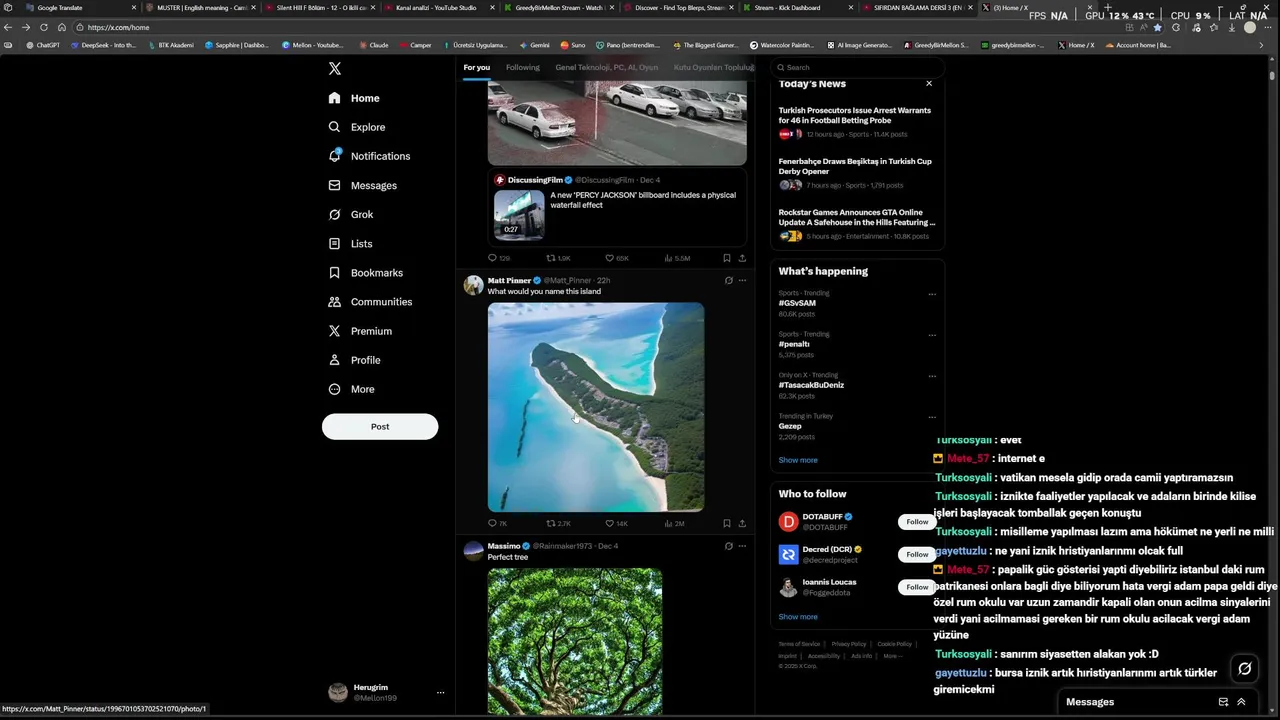Open Matt Pinner's profile avatar
Screen dimensions: 1280x720
point(473,285)
